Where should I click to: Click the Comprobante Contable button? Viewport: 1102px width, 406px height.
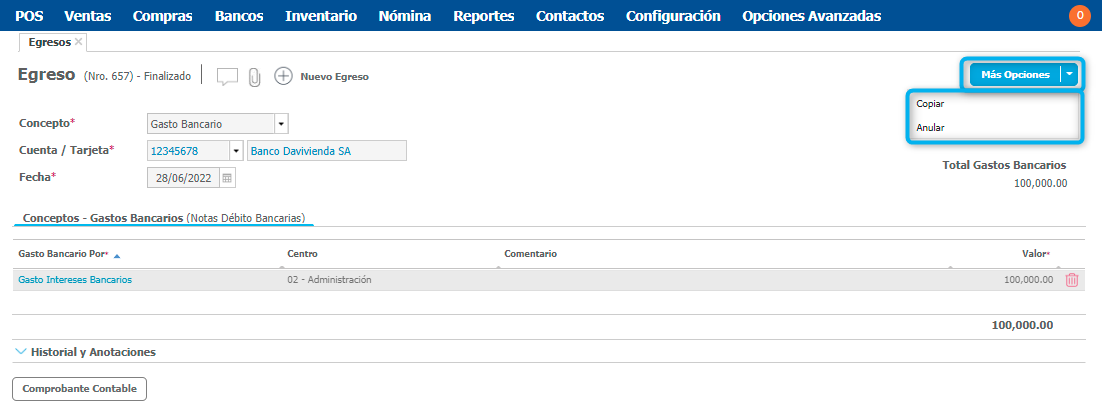[79, 388]
